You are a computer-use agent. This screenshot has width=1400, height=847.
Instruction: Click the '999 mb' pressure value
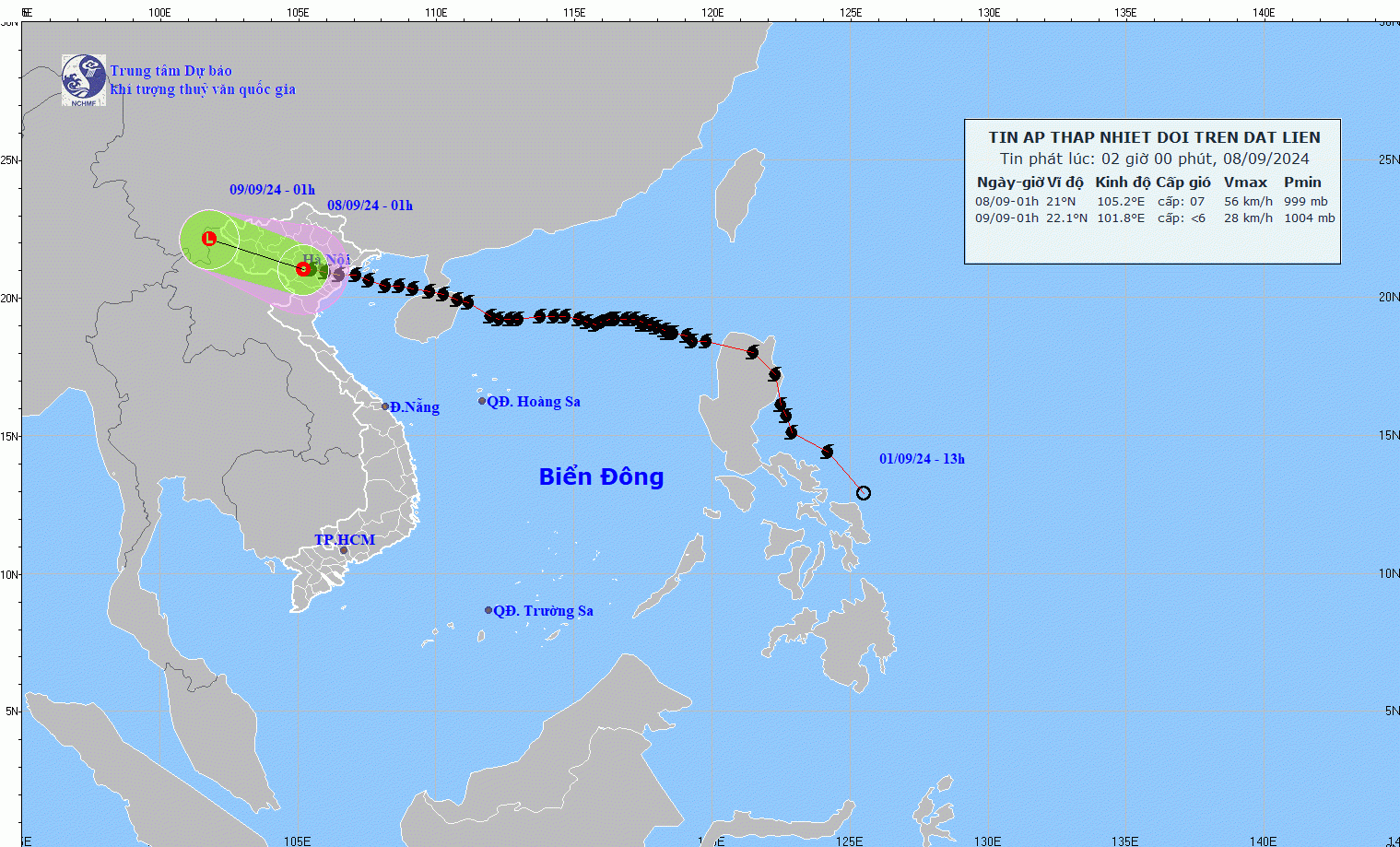click(1306, 202)
